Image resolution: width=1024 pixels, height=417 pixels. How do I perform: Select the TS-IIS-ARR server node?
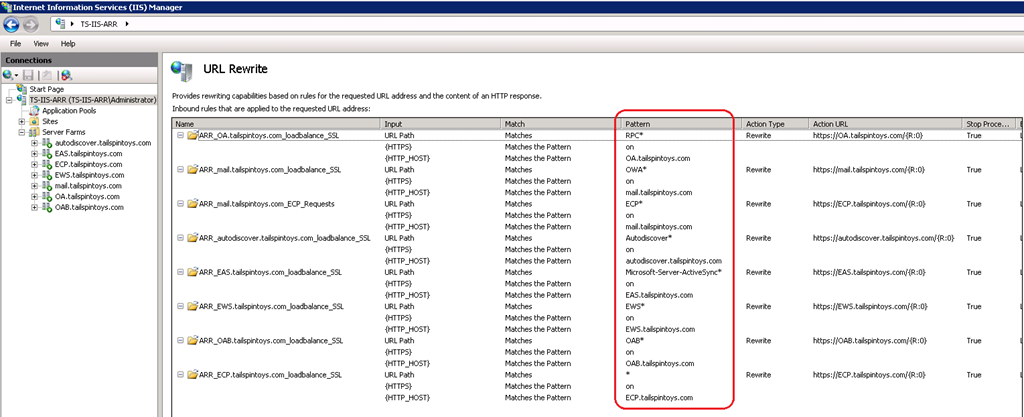click(x=92, y=100)
